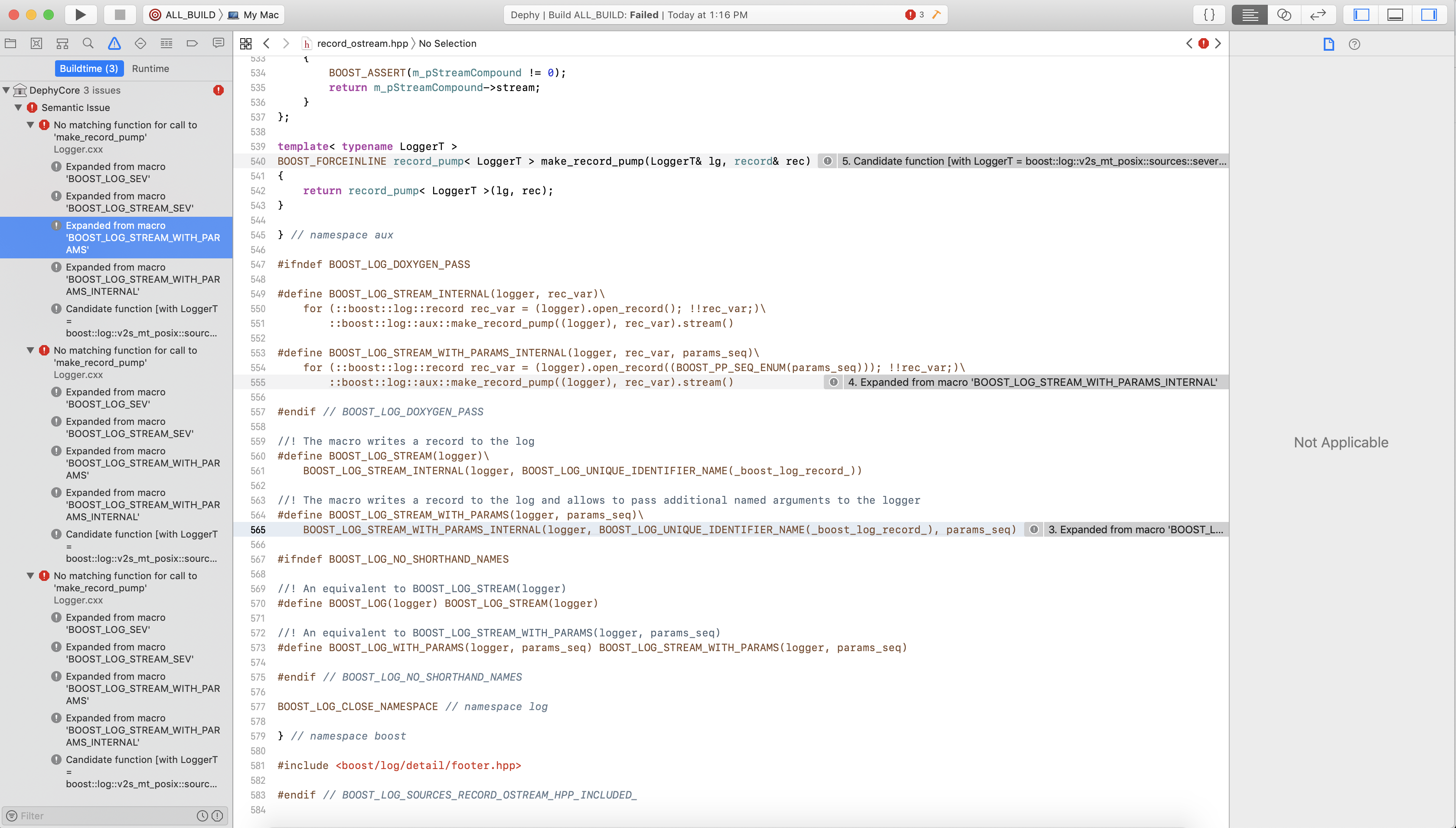Open the related items grid menu

[246, 43]
